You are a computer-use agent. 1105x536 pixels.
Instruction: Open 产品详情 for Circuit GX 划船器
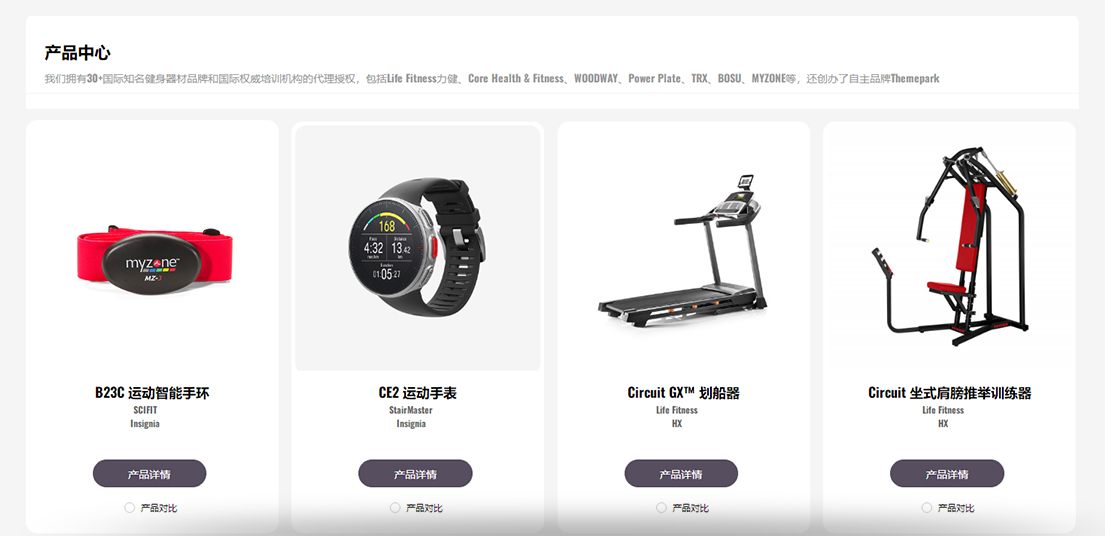(681, 473)
